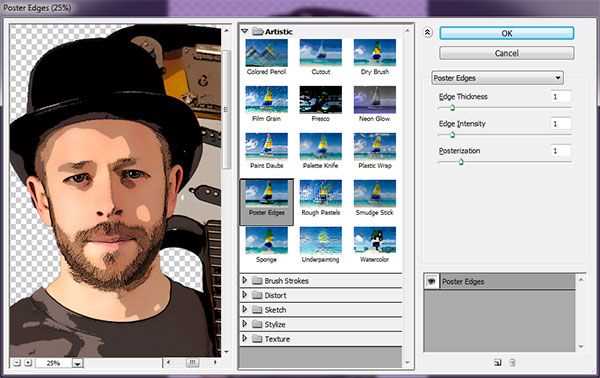Expand the Texture folder
The height and width of the screenshot is (378, 600).
click(x=245, y=339)
